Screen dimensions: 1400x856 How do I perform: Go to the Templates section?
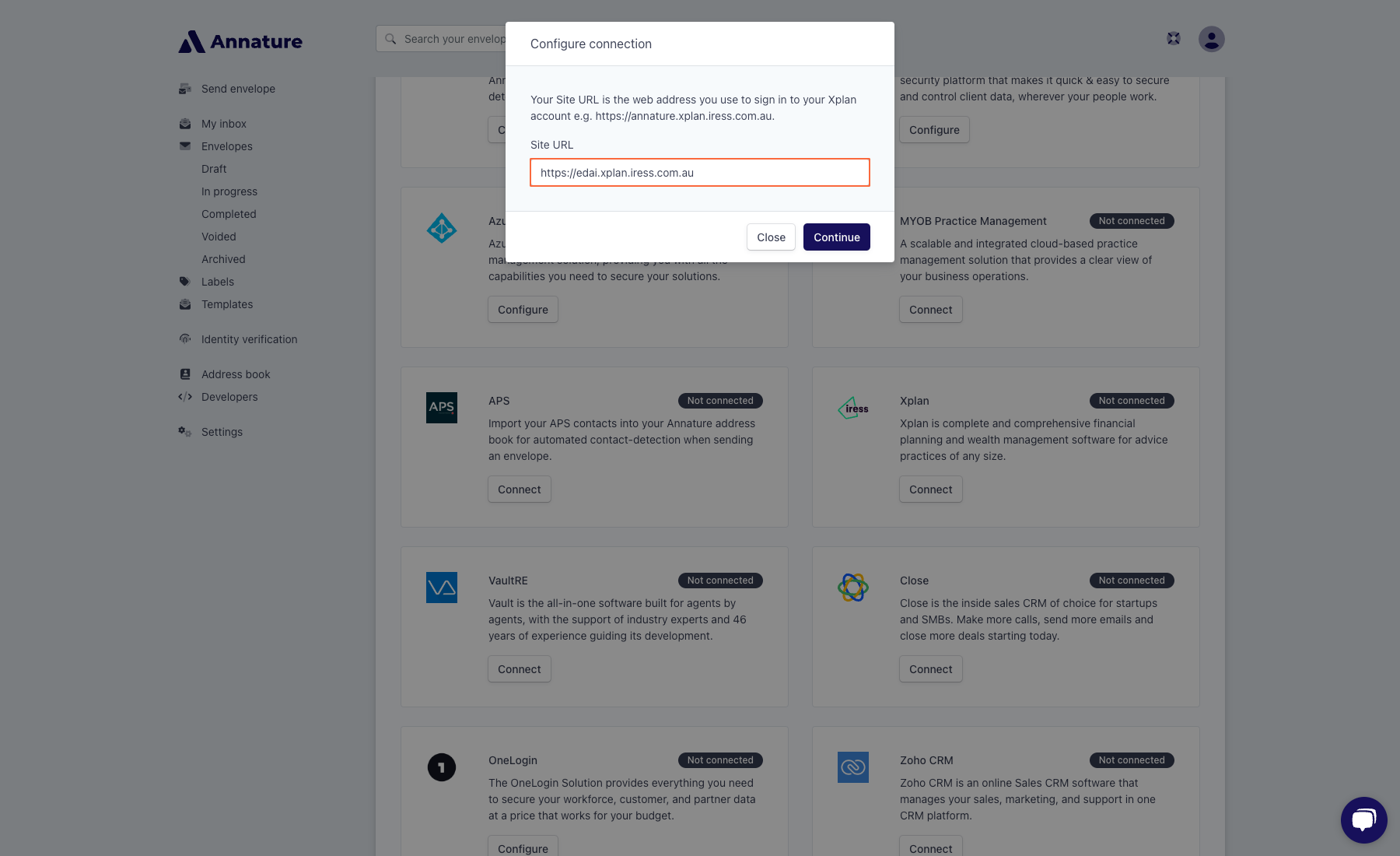226,304
